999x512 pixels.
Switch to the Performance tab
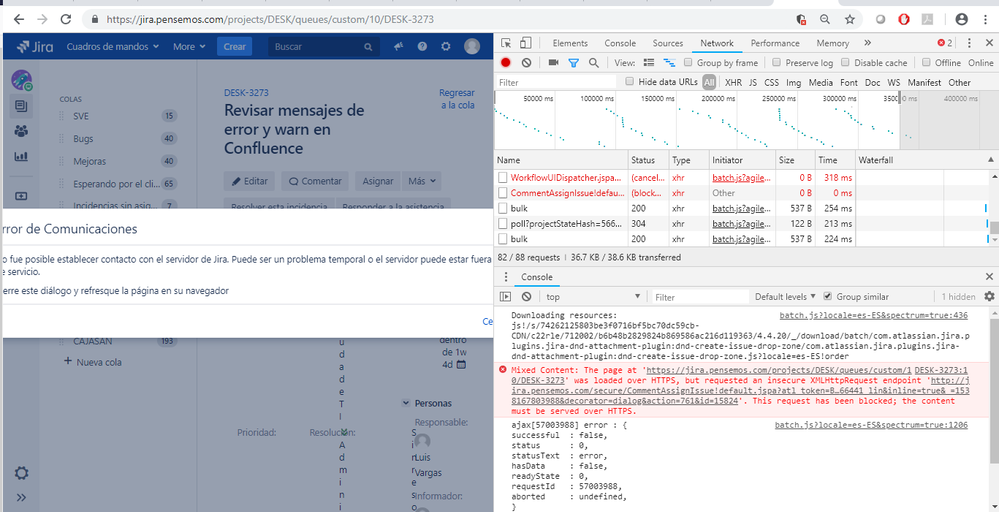[x=775, y=43]
